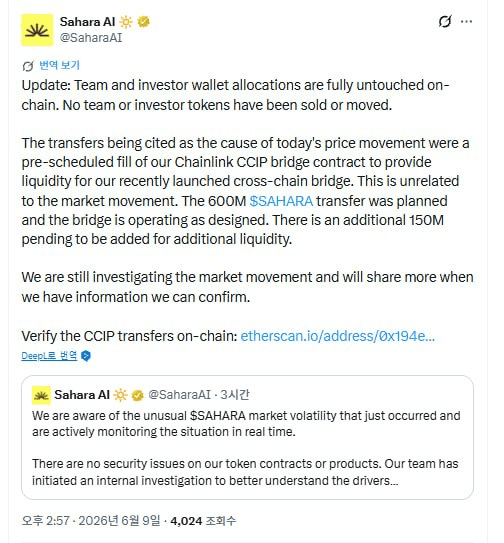
Task: Click the Sahara AI display name in header
Action: [x=87, y=22]
